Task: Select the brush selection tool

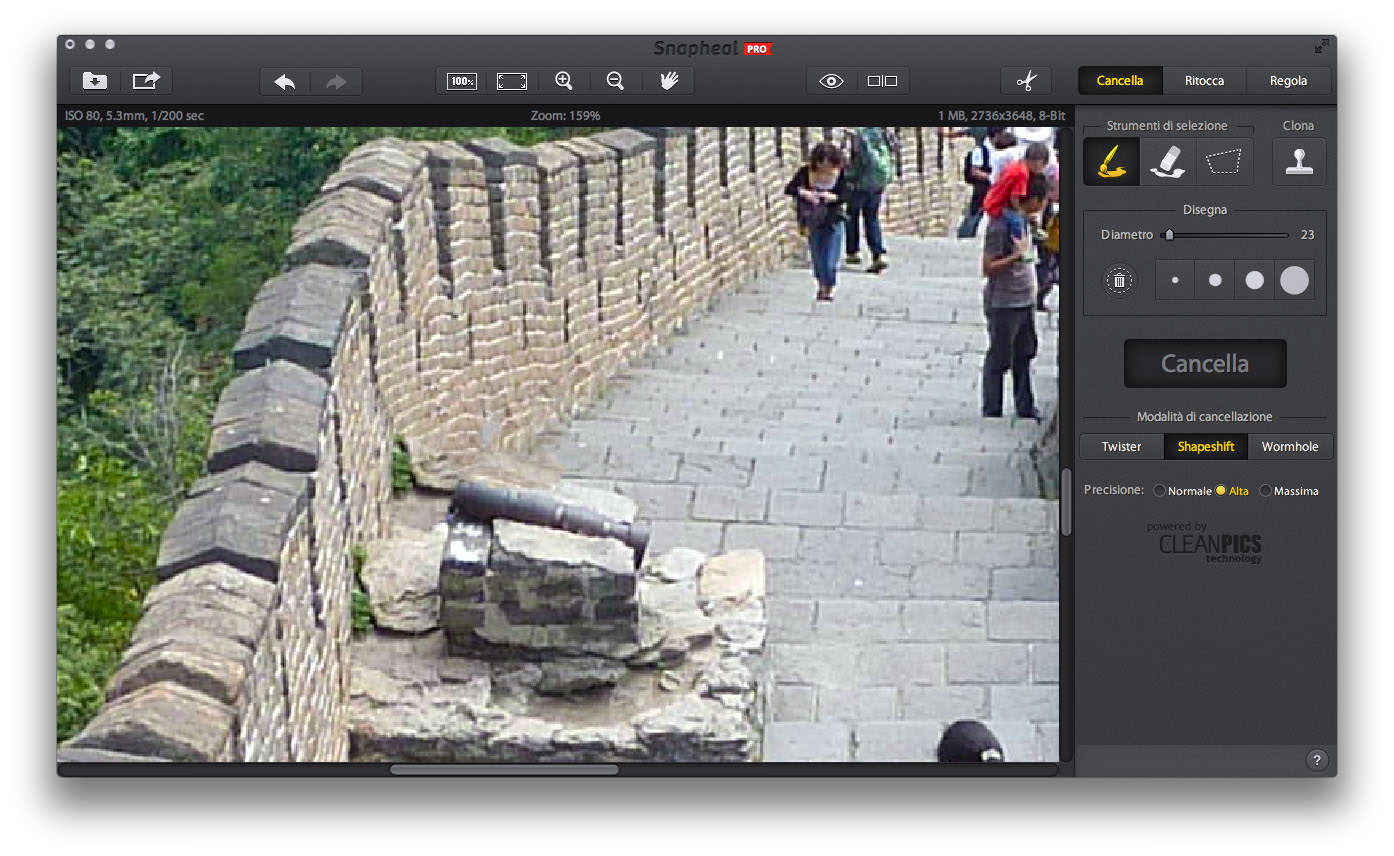Action: 1112,161
